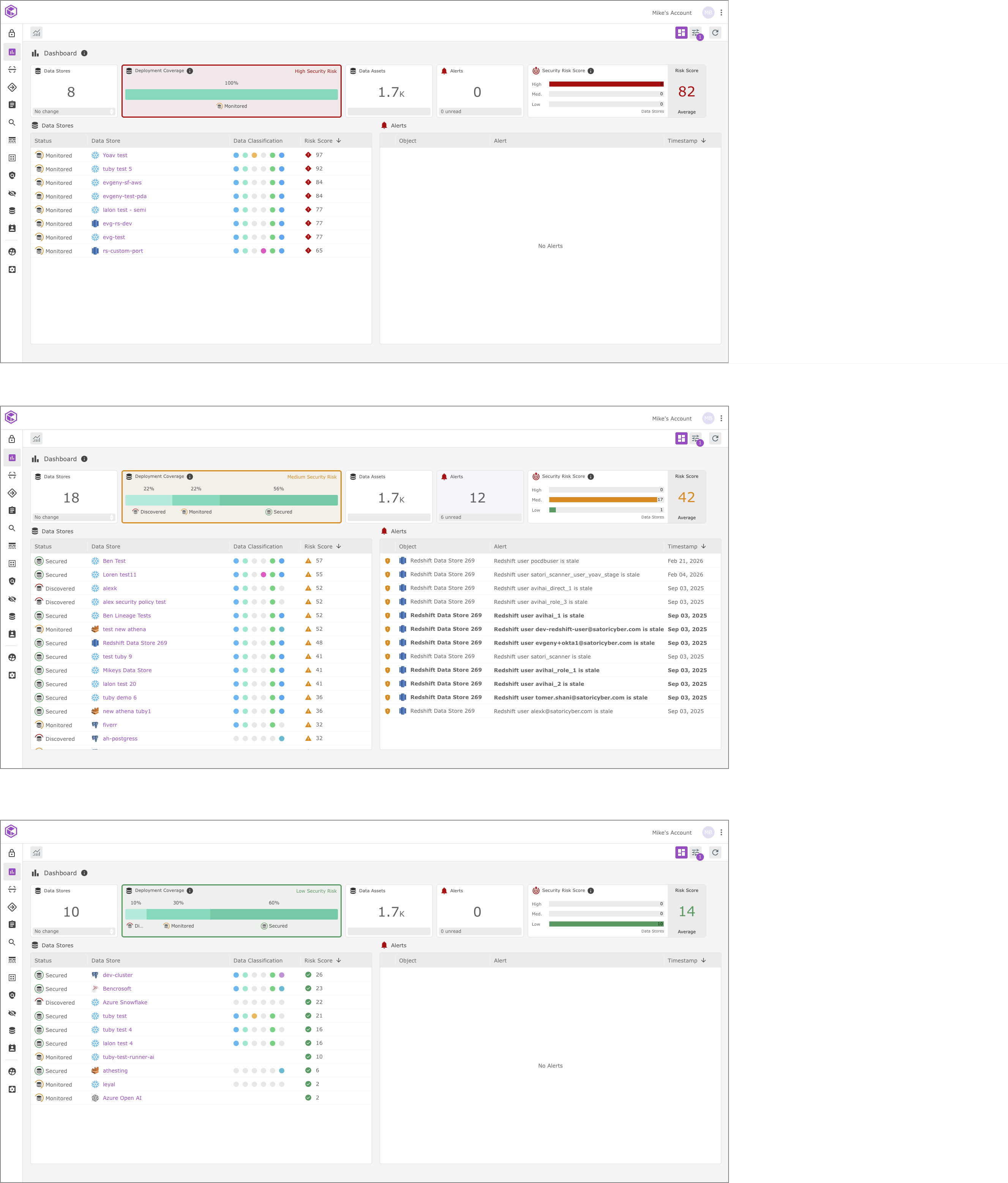1008x1183 pixels.
Task: Expand 'No change' selector on 8 data stores card
Action: coord(74,111)
